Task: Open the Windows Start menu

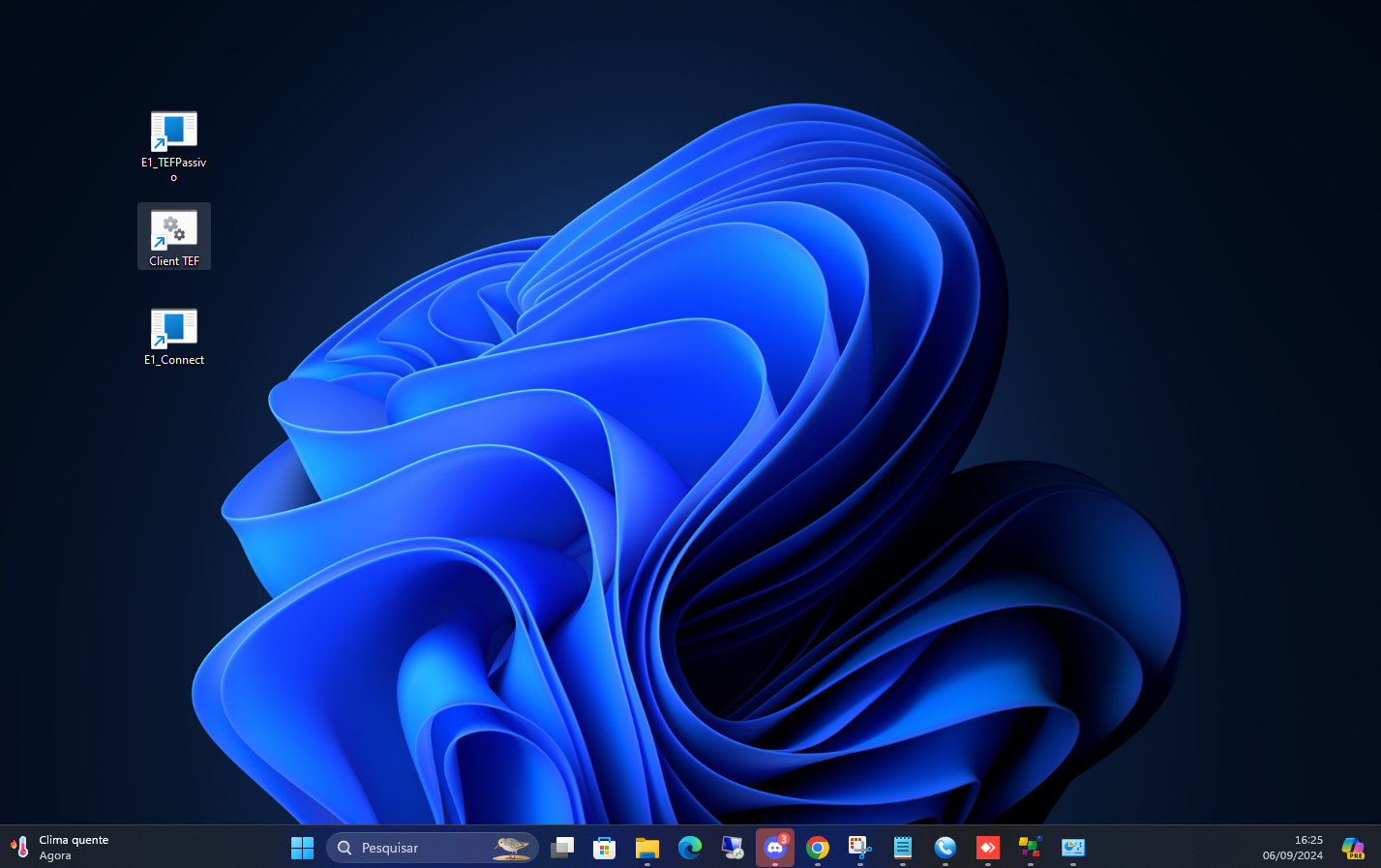Action: [x=303, y=848]
